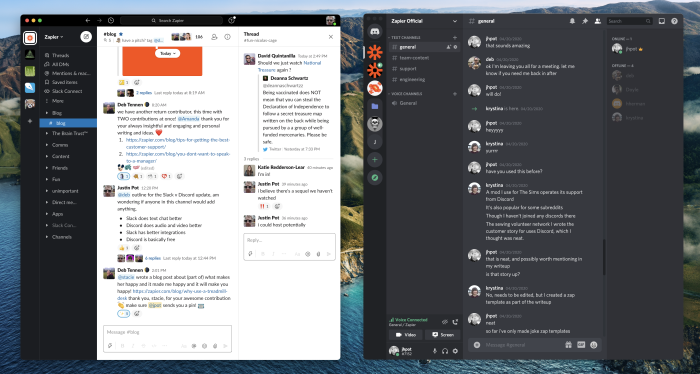Viewport: 700px width, 374px height.
Task: Open Discord notification settings bell
Action: pos(572,21)
